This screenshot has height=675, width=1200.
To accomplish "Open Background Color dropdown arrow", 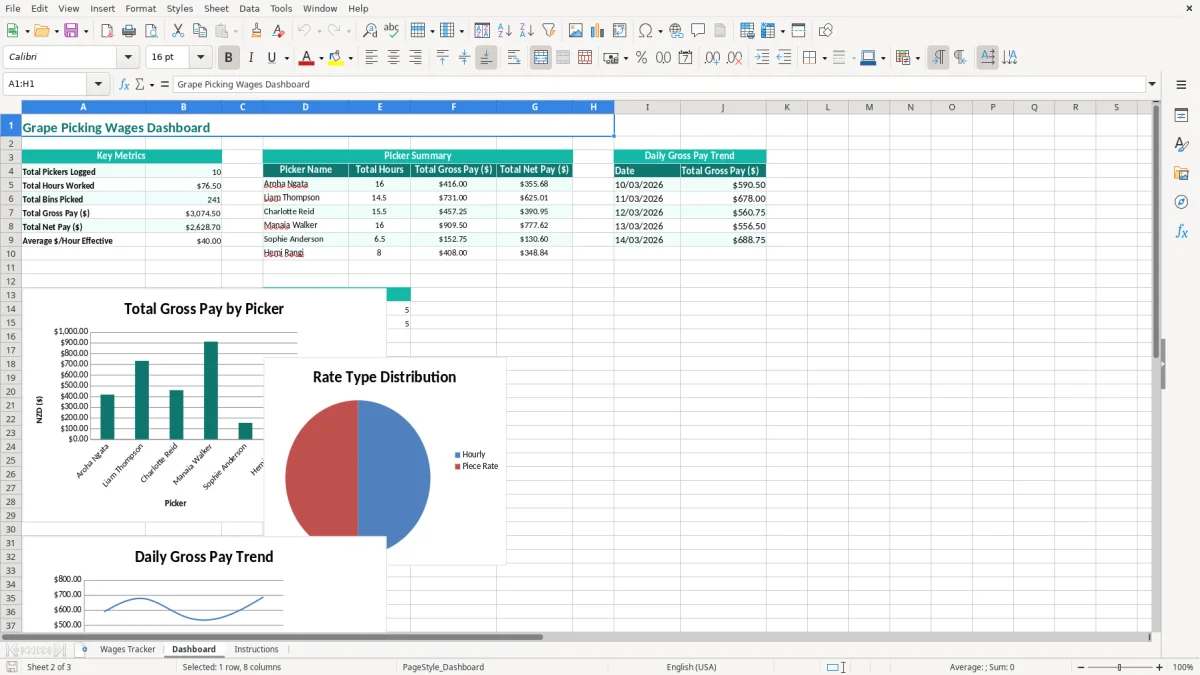I will coord(350,58).
